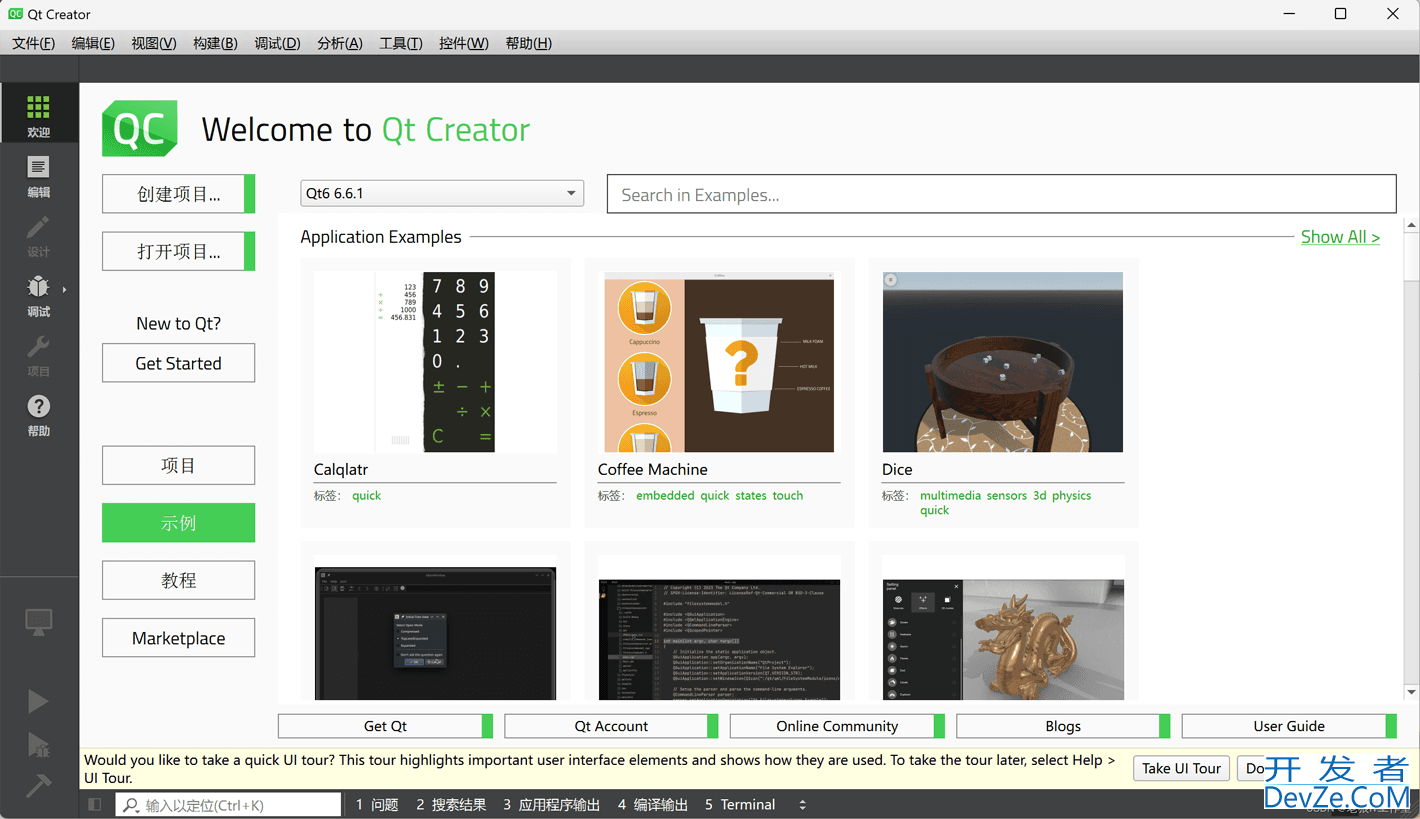Screen dimensions: 1420x819
Task: Click the states tag under Coffee Machine
Action: point(751,495)
